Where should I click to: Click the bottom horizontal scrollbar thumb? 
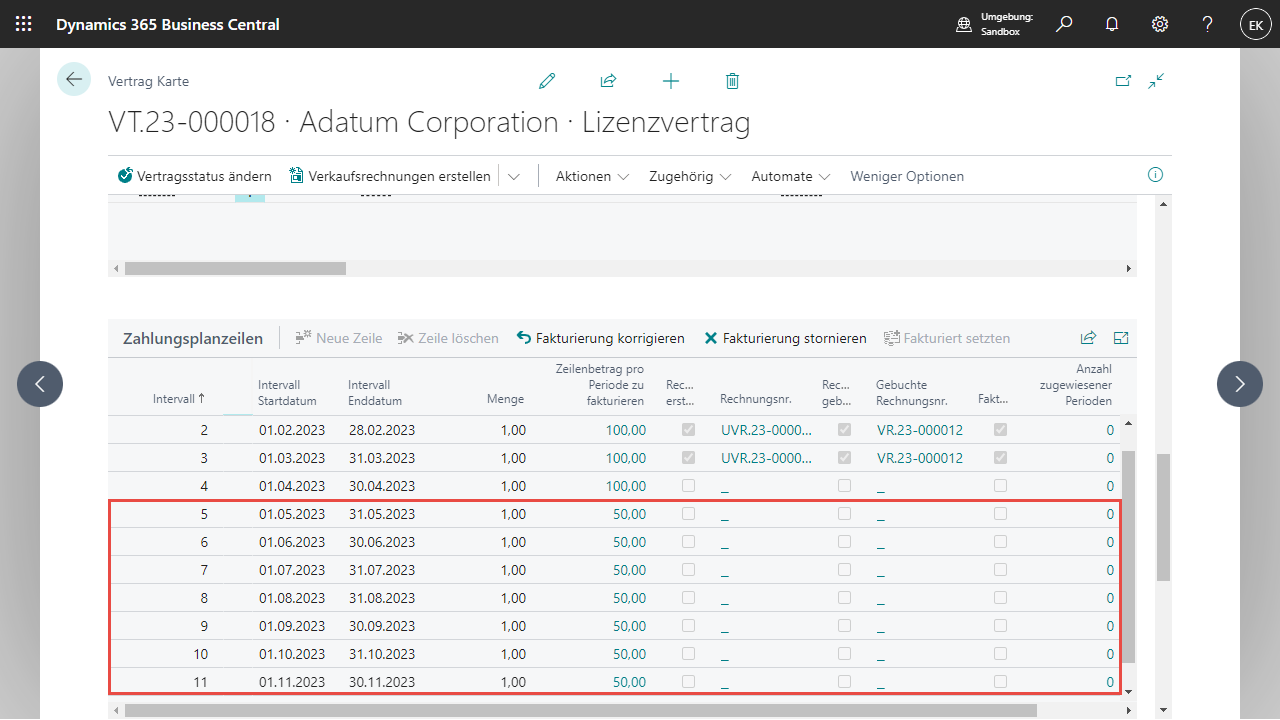[580, 710]
